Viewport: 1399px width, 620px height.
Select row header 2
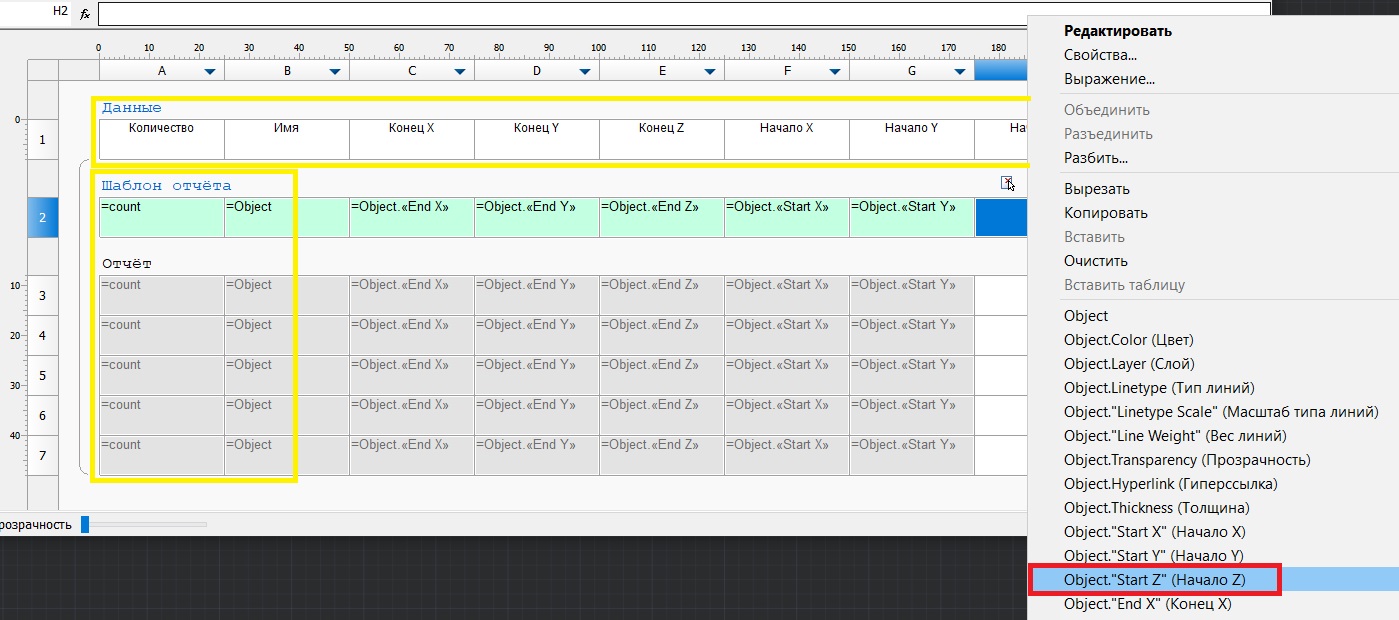coord(42,217)
